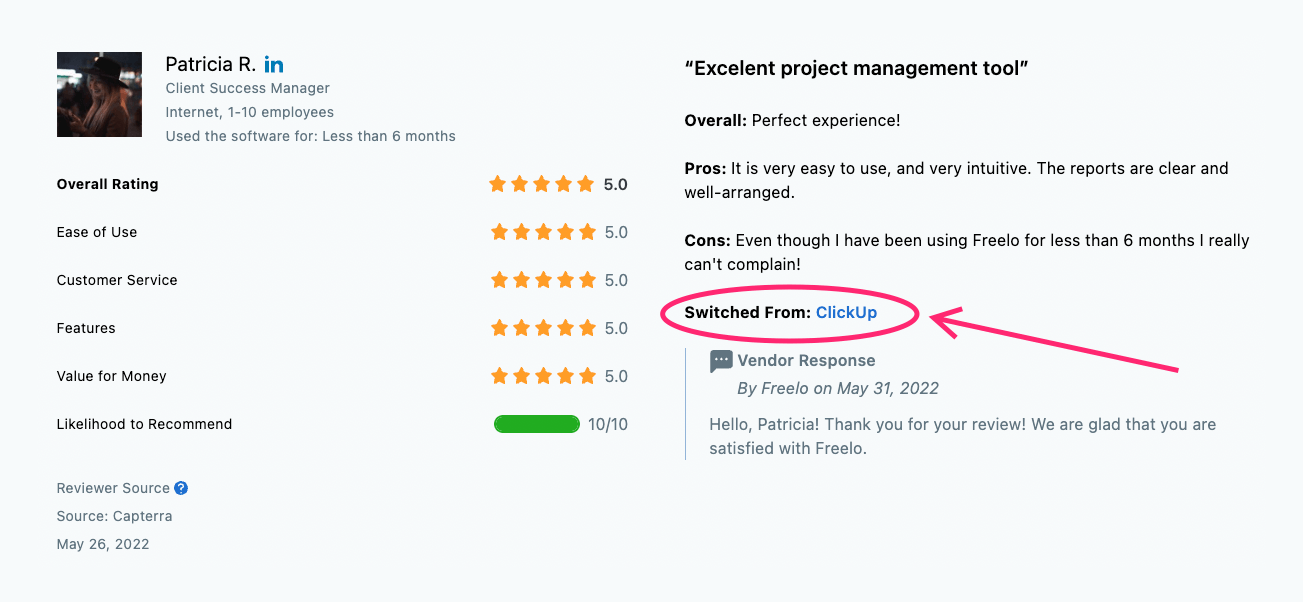Click the 10/10 recommendation score
Screen dimensions: 1303x602
(x=608, y=424)
